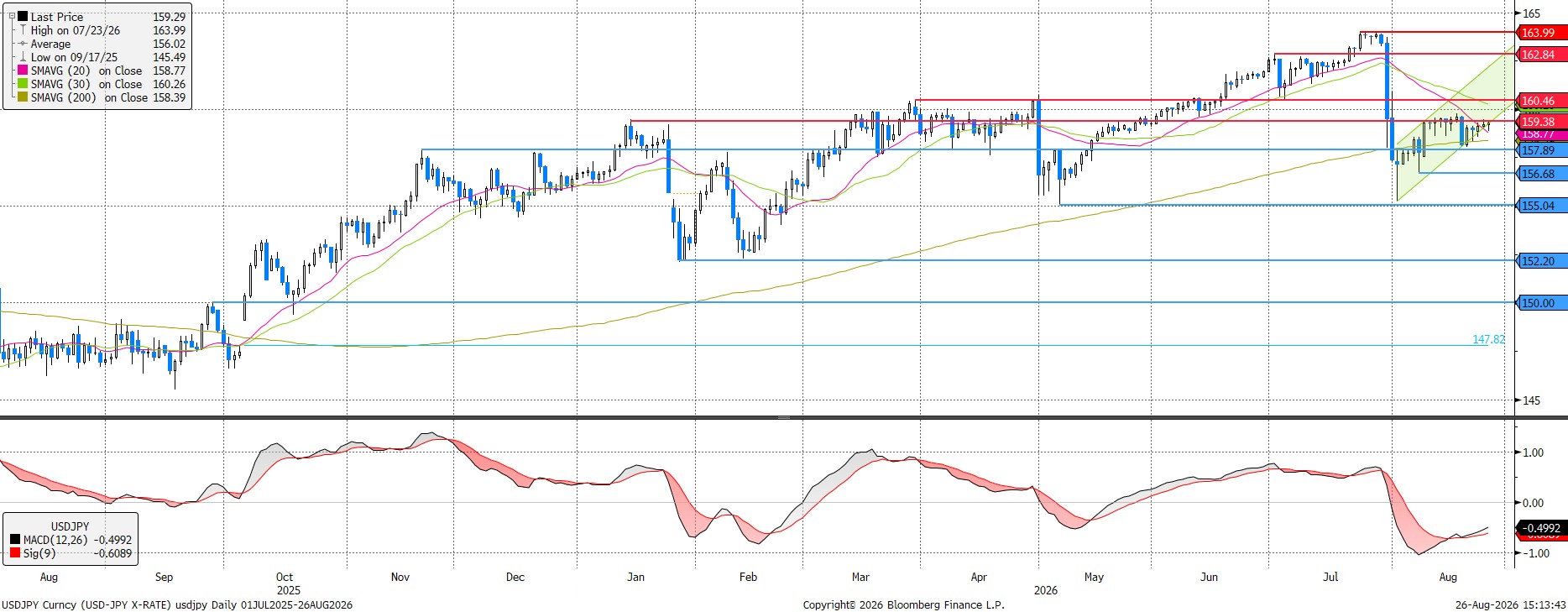Click the Average line marker icon in legend
The height and width of the screenshot is (612, 1568).
pos(23,44)
